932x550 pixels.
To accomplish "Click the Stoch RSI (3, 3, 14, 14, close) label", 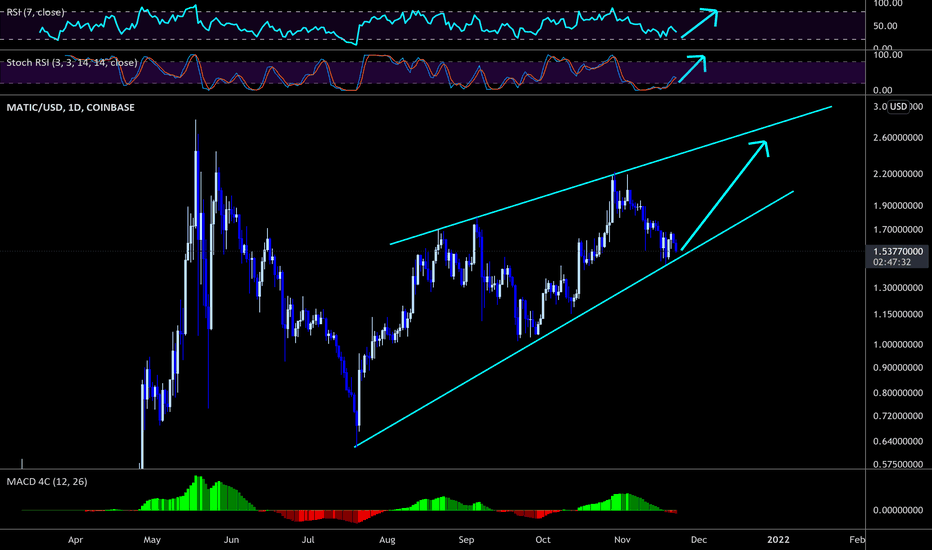I will 72,62.
